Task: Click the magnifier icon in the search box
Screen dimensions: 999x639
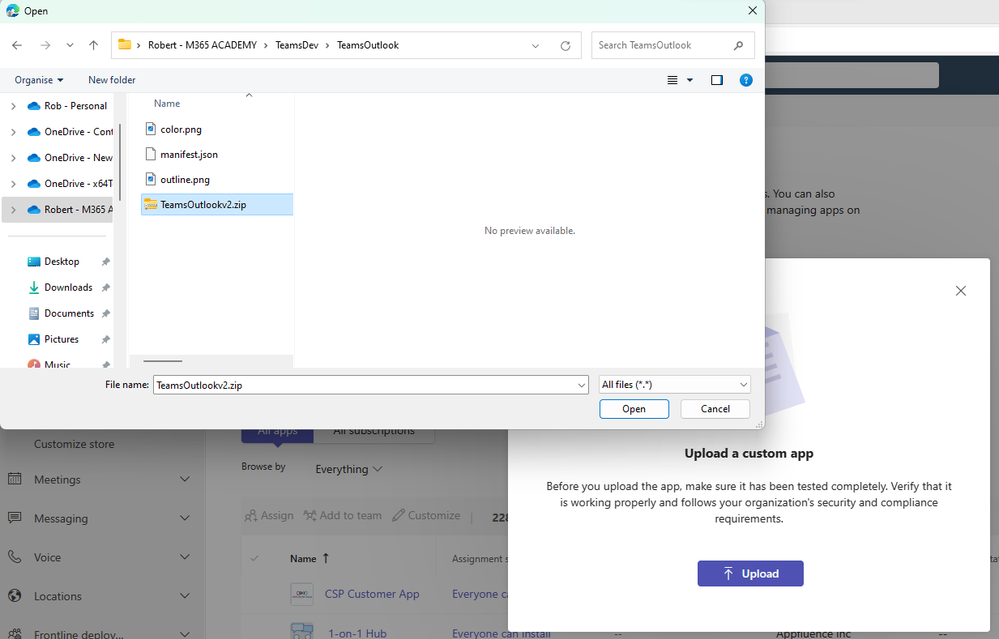Action: (x=738, y=45)
